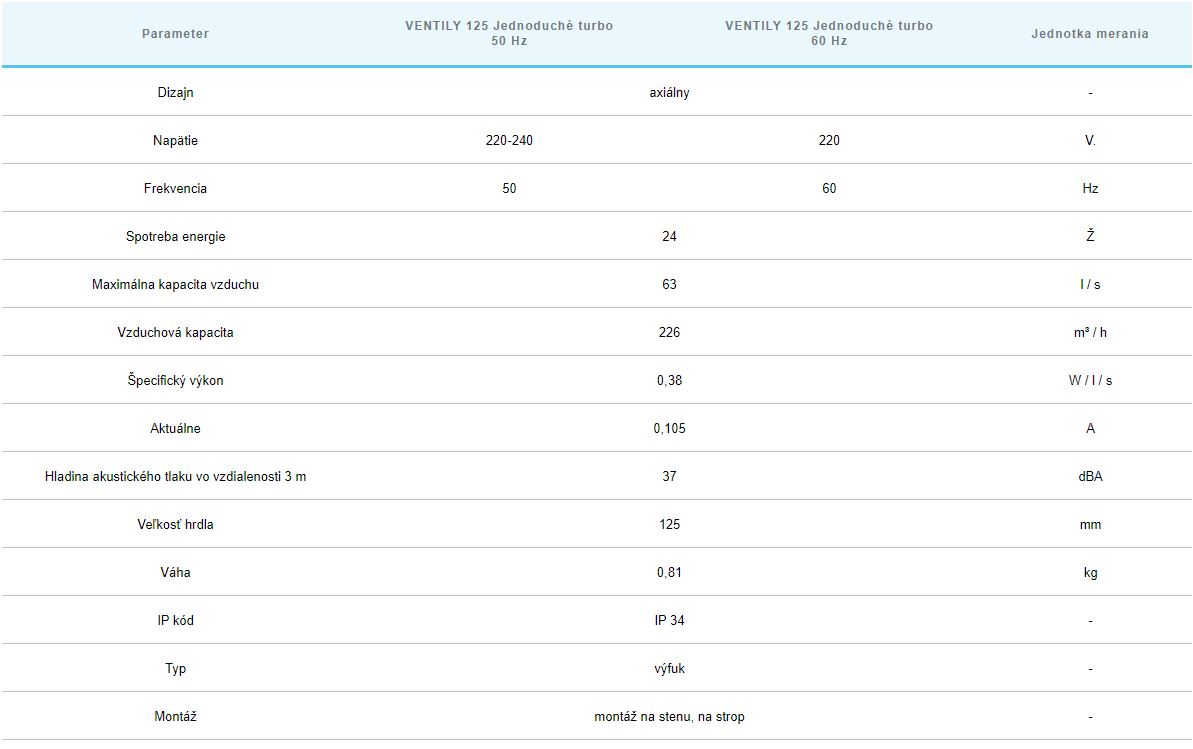Click the Hz unit cell
The width and height of the screenshot is (1193, 749).
pos(1090,189)
